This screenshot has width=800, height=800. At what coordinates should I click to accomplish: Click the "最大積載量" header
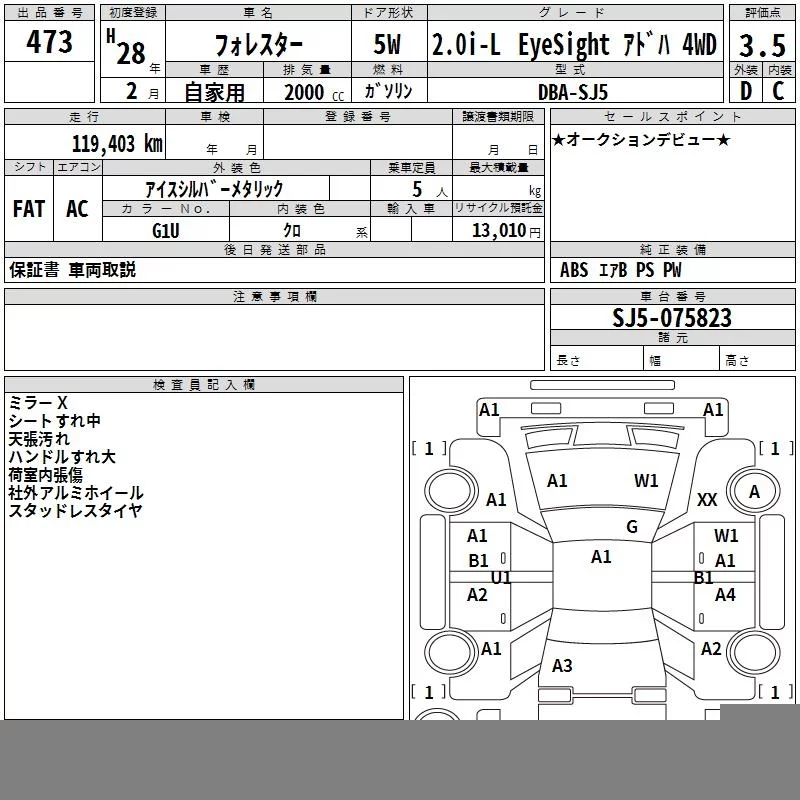point(498,167)
